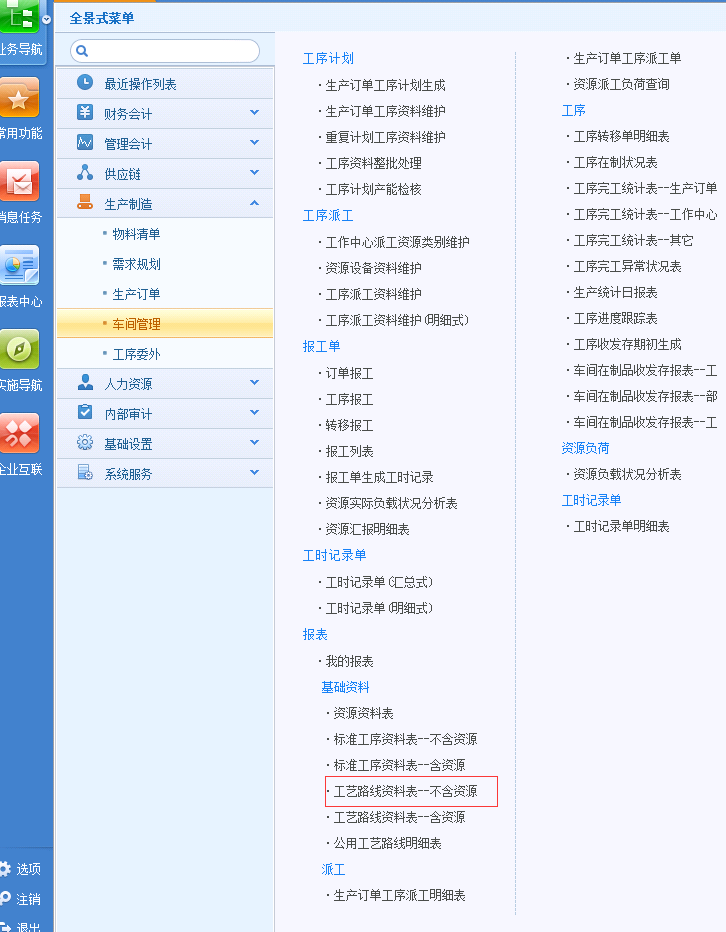Click the menu search input field
This screenshot has height=932, width=726.
coord(172,50)
